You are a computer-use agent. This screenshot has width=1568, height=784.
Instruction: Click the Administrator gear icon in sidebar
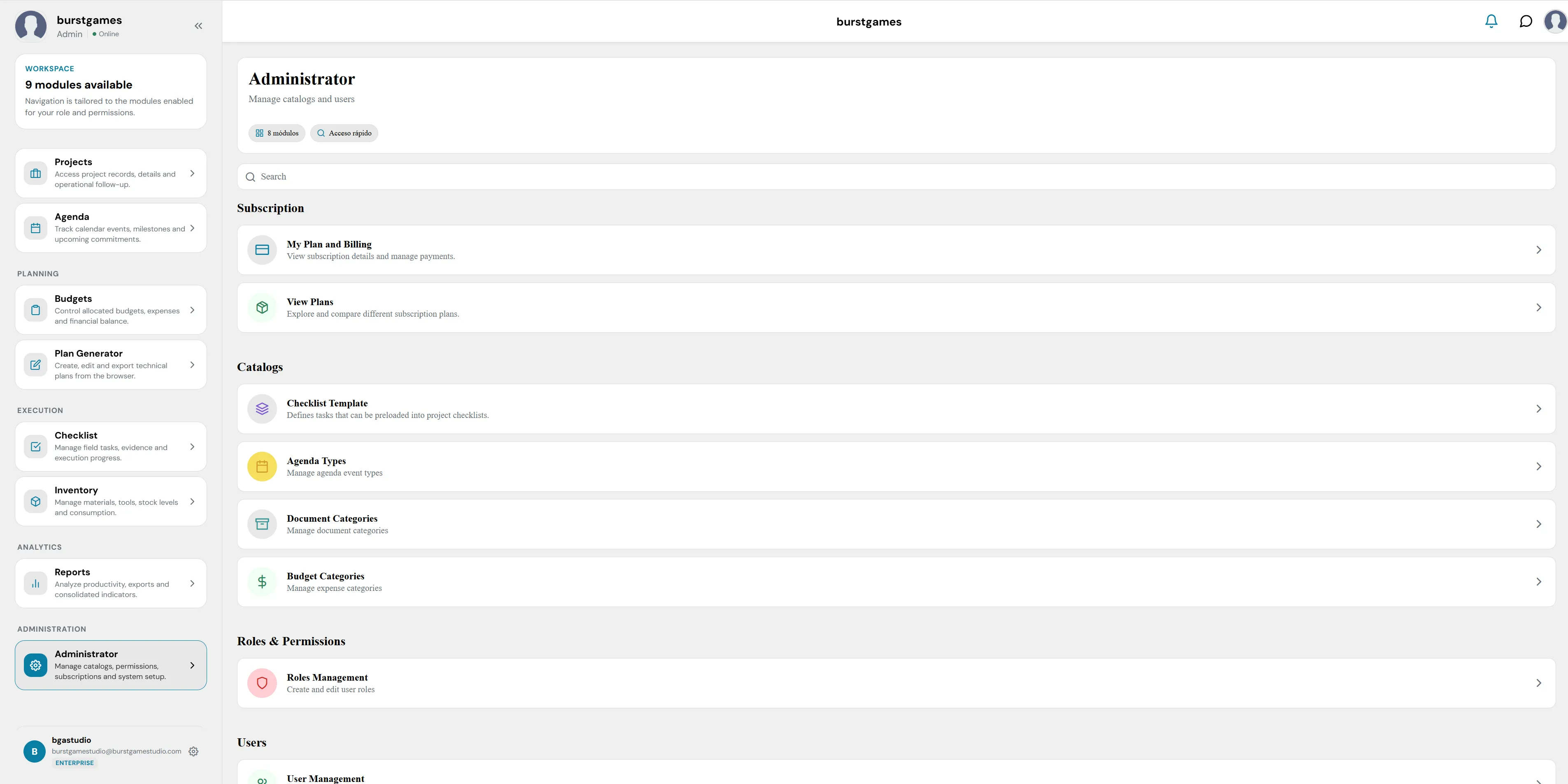coord(35,665)
